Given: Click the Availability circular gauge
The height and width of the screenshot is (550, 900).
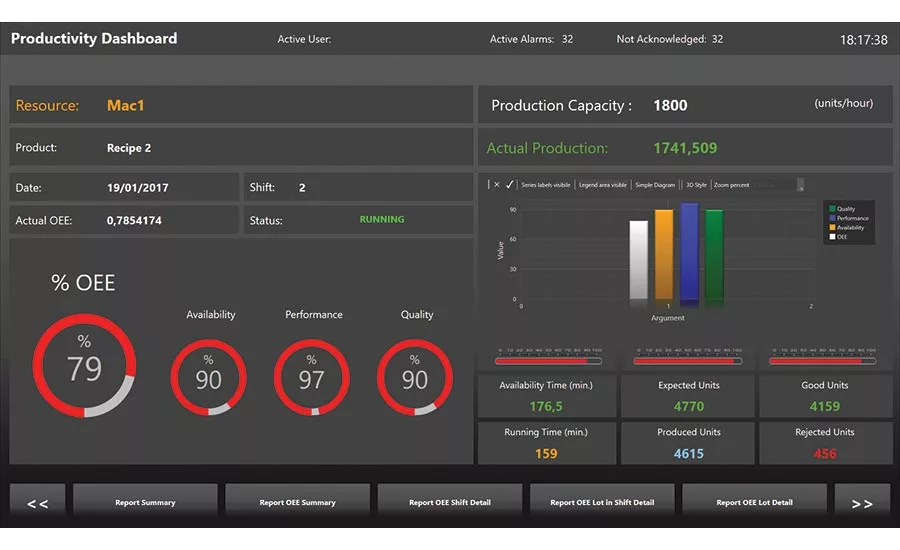Looking at the screenshot, I should (208, 377).
